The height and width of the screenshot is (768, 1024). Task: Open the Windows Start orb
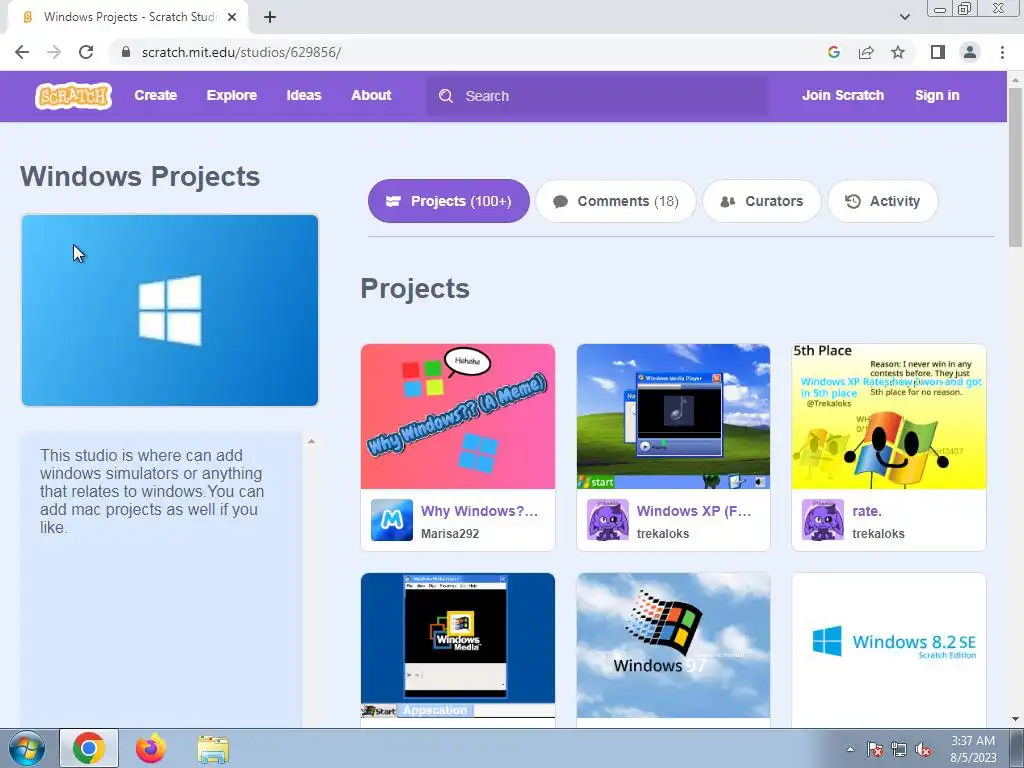point(27,748)
